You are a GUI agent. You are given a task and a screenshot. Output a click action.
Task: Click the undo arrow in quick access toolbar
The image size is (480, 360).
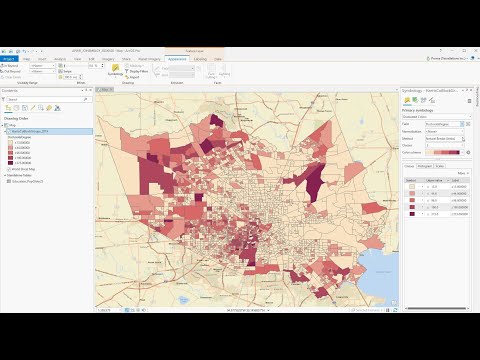pyautogui.click(x=24, y=51)
